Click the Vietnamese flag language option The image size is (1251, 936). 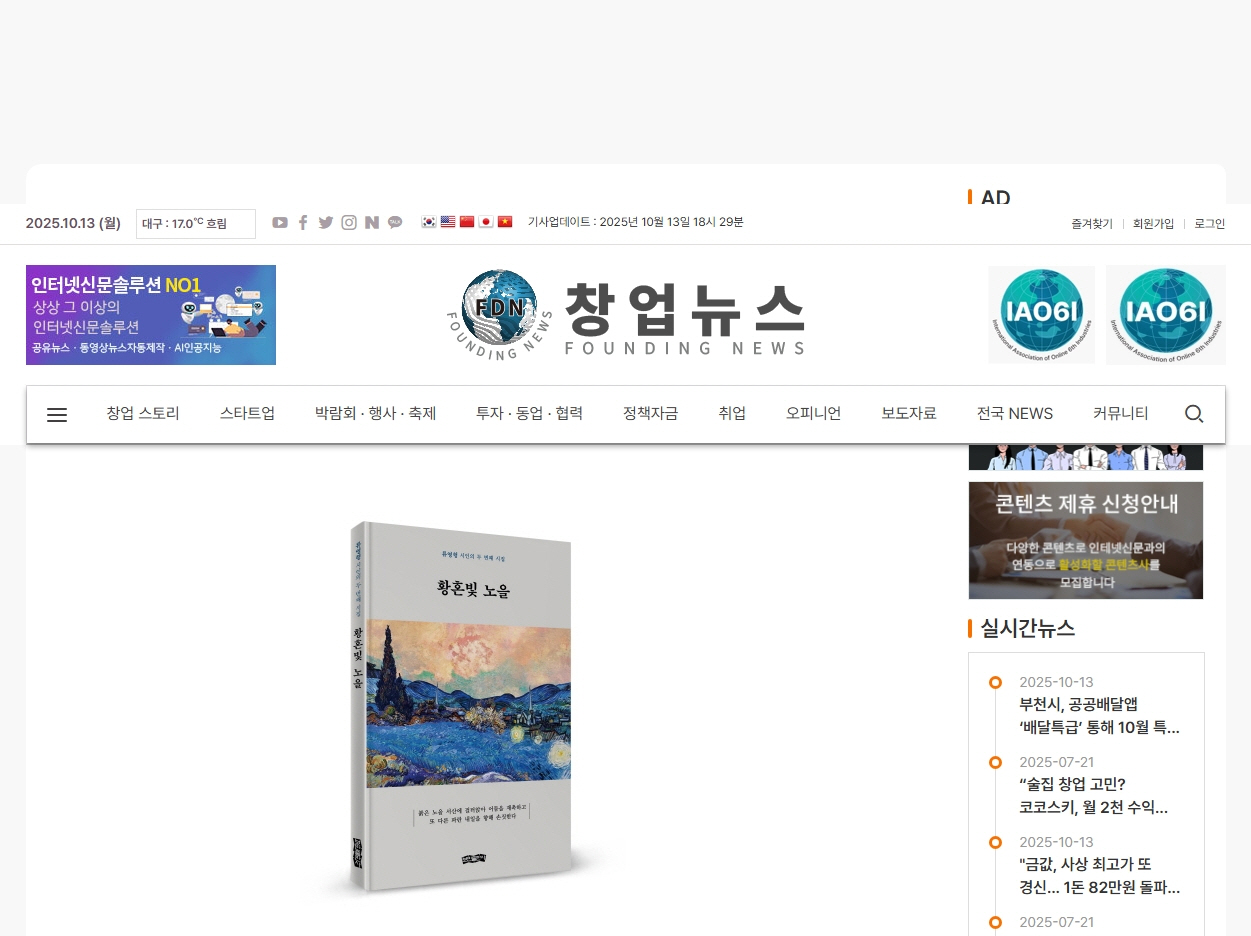coord(505,222)
